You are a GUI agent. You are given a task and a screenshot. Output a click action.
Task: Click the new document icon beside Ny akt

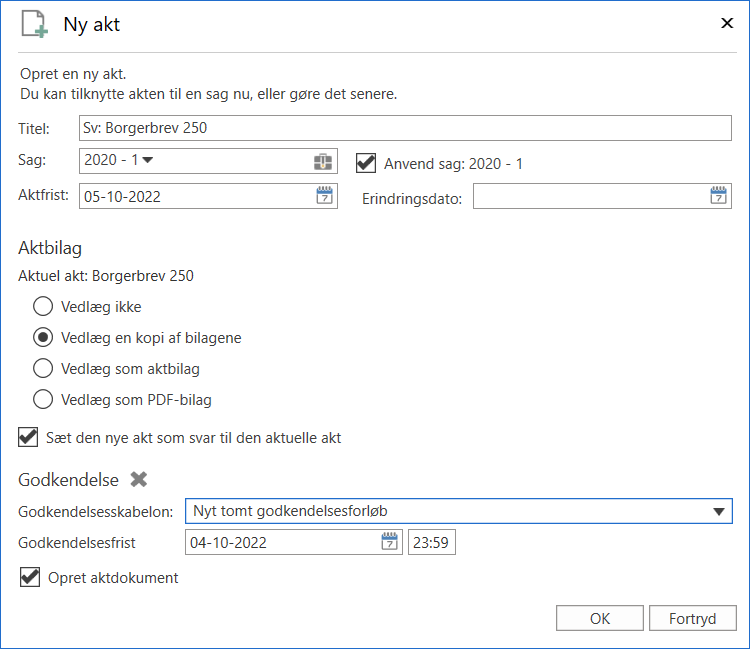point(35,24)
